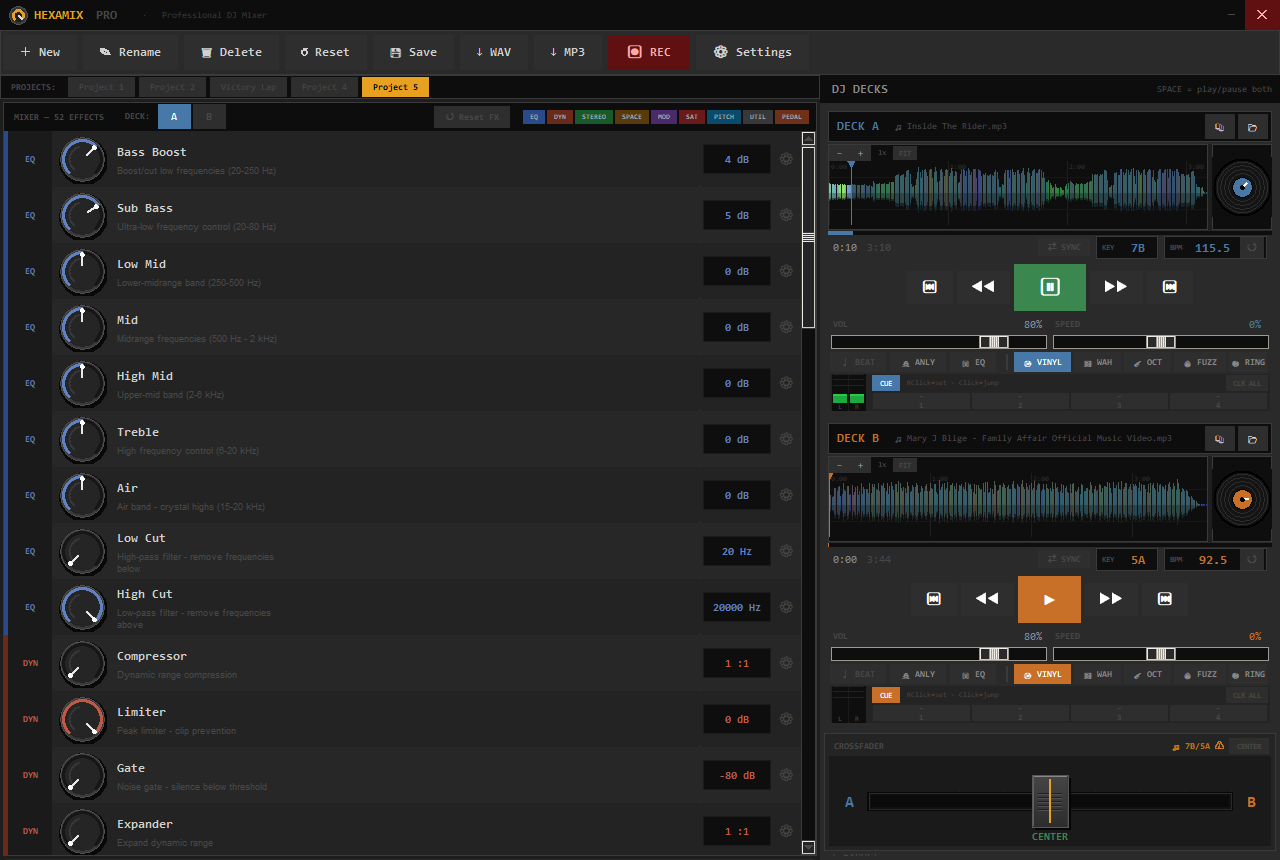The width and height of the screenshot is (1280, 860).
Task: Skip Deck B to track start
Action: pyautogui.click(x=934, y=599)
